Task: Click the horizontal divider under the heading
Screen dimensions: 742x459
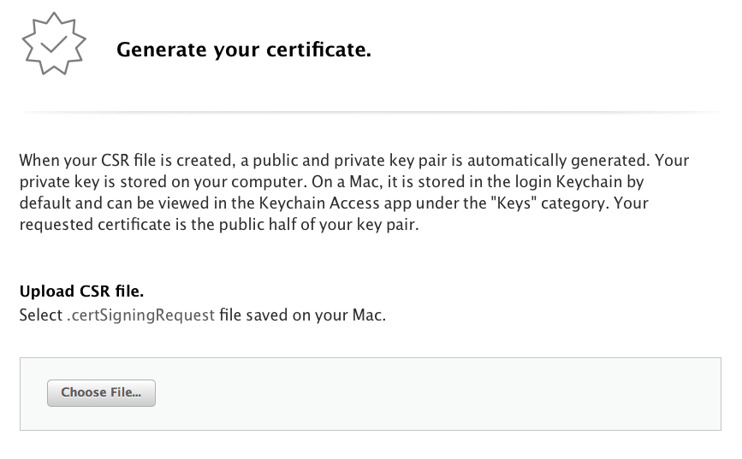Action: (x=370, y=112)
